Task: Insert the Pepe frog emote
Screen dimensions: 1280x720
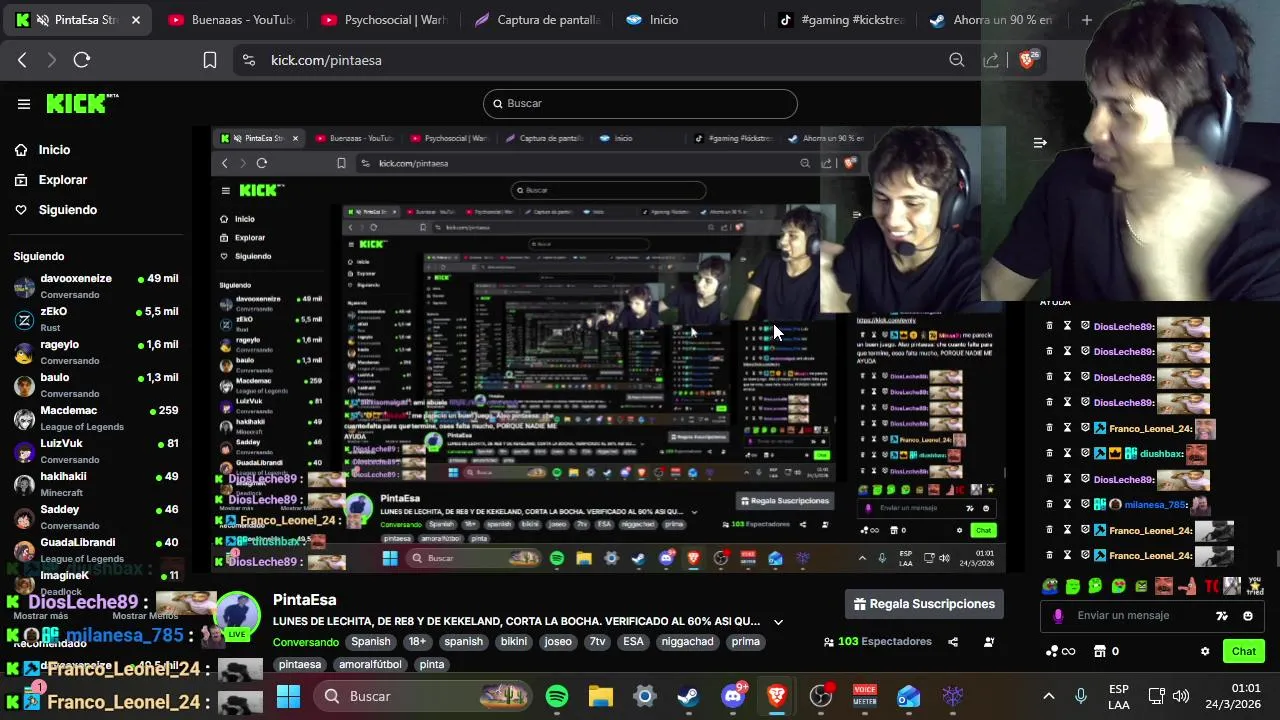Action: click(1049, 586)
